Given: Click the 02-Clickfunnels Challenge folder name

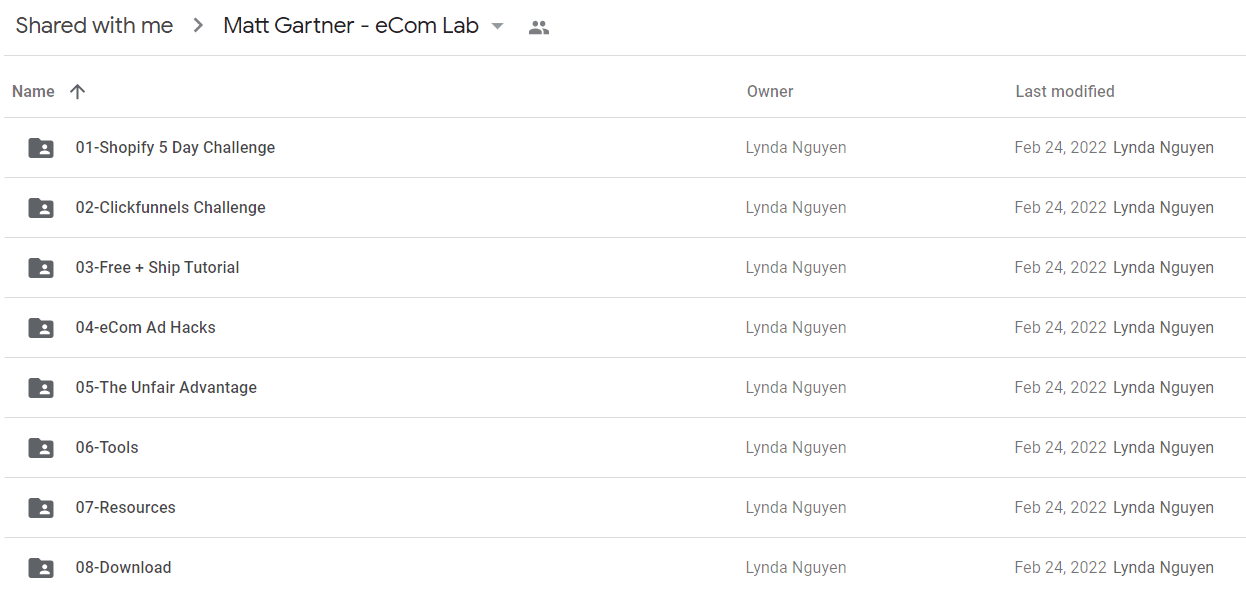Looking at the screenshot, I should [x=171, y=207].
